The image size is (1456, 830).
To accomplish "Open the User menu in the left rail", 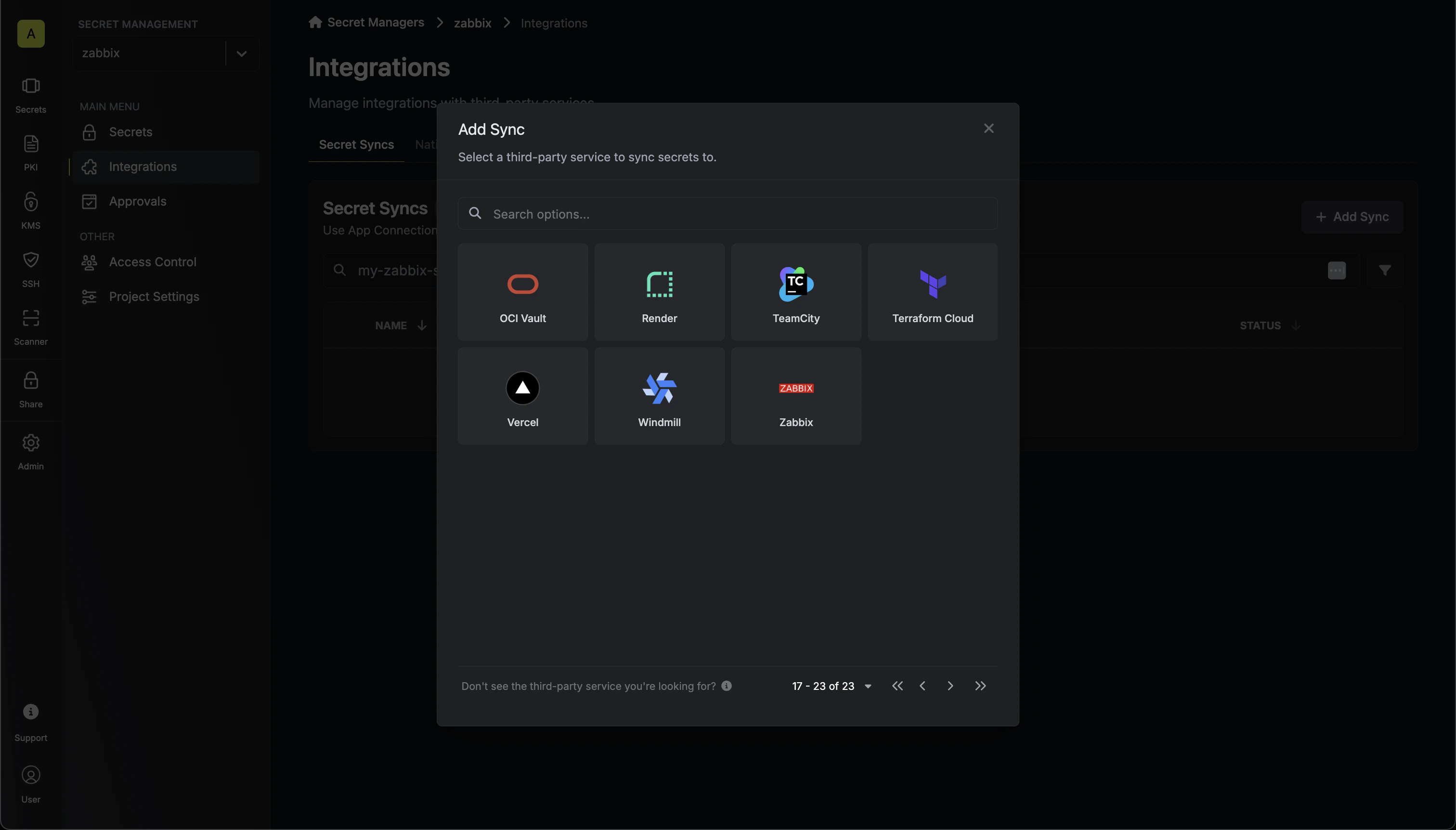I will click(31, 785).
